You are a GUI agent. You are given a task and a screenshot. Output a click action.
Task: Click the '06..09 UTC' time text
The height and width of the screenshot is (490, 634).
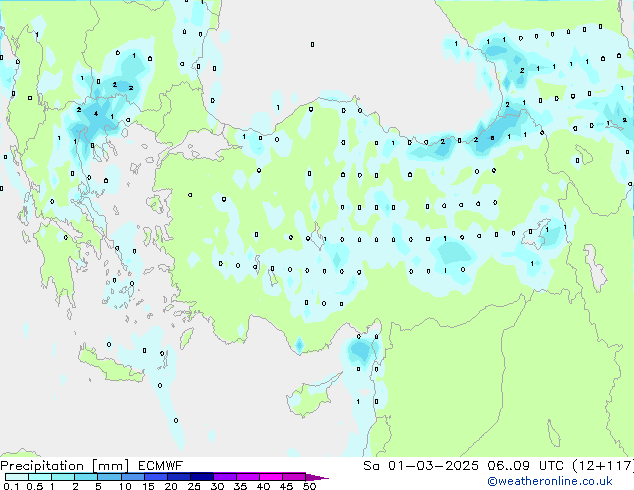click(525, 466)
